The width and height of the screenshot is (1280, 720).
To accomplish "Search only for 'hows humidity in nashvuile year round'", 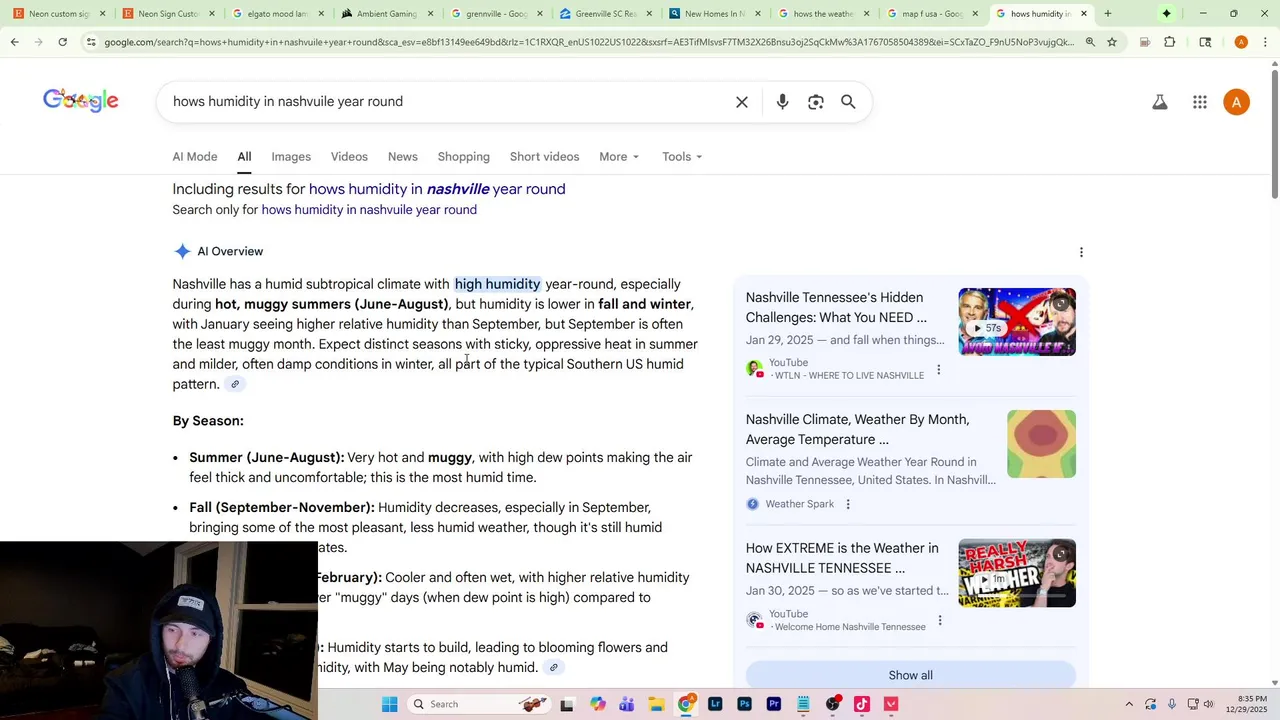I will 369,210.
